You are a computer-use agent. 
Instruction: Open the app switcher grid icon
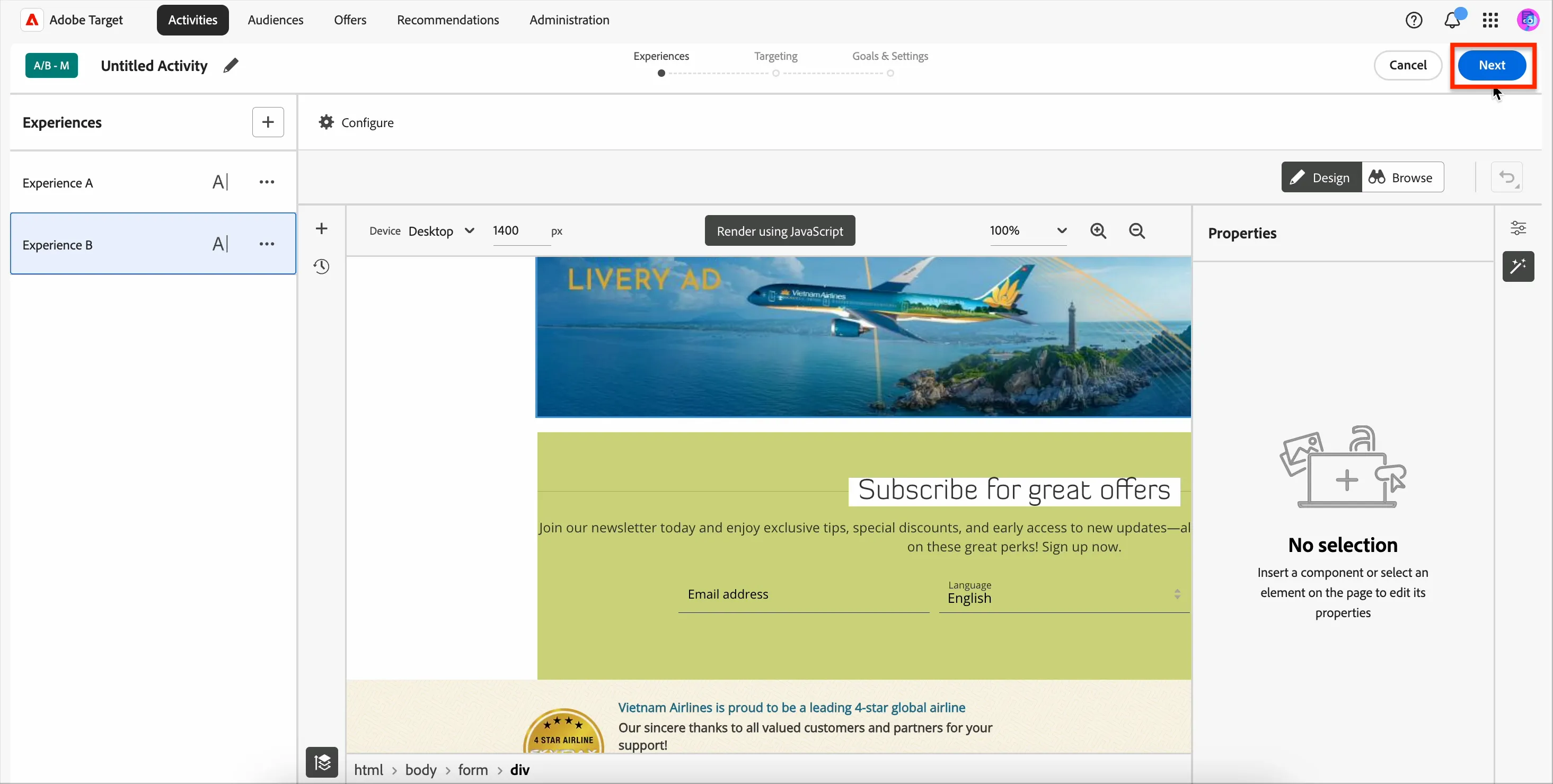pos(1490,20)
